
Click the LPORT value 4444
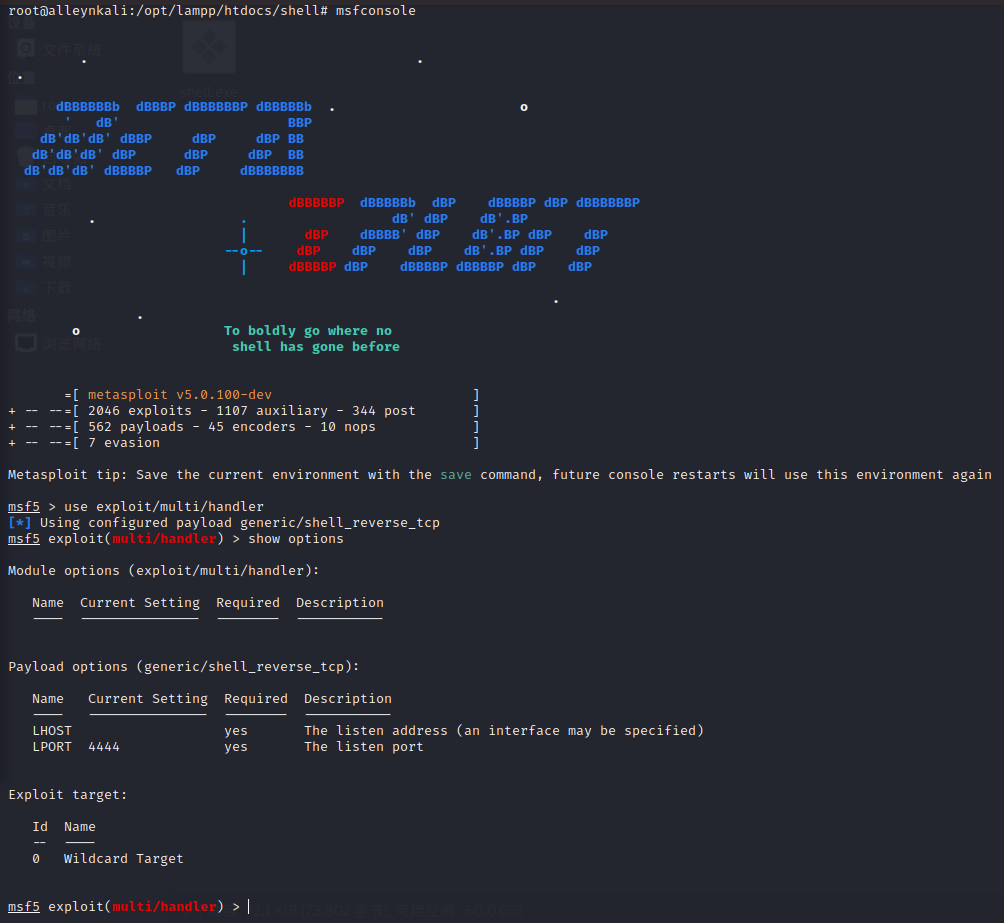tap(104, 747)
